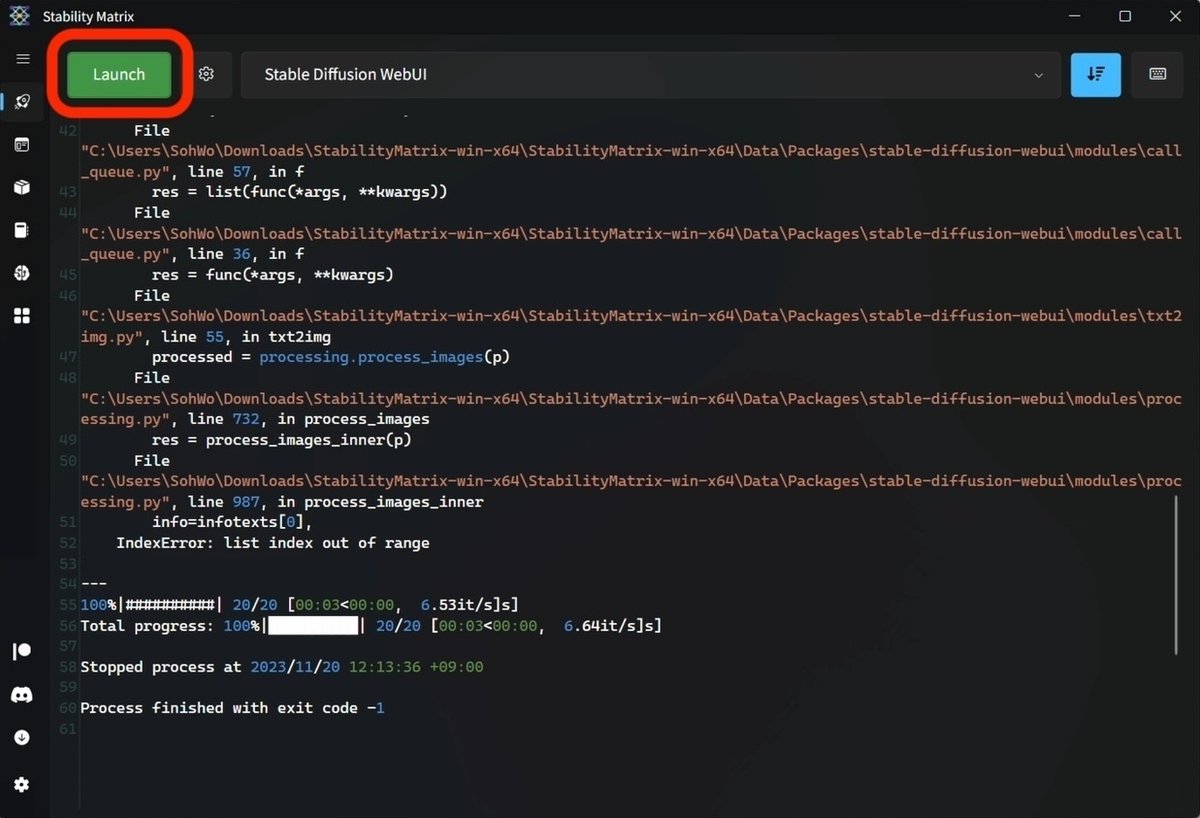
Task: Click 'line 732, in process_images' text
Action: (308, 419)
